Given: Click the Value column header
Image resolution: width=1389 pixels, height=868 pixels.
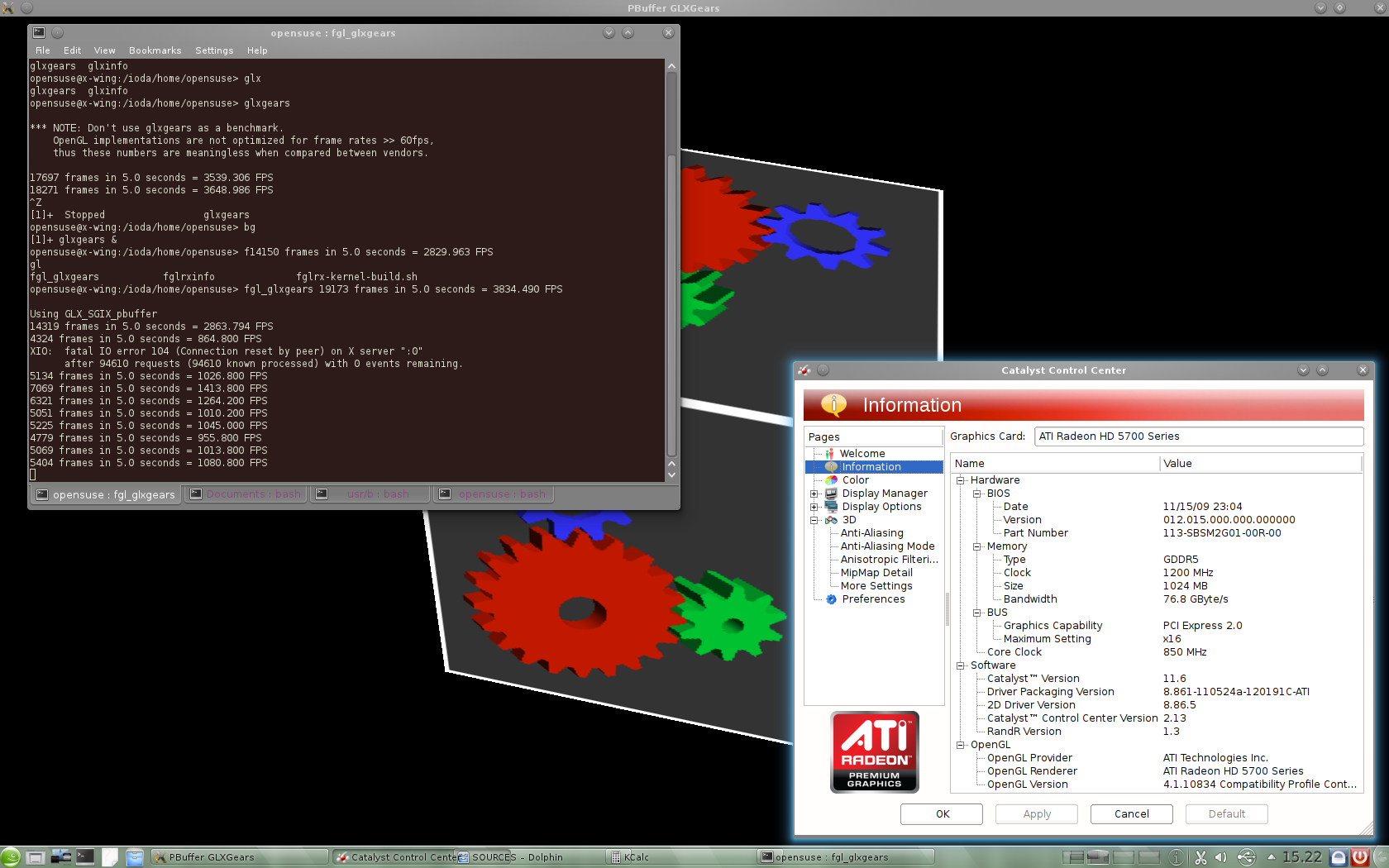Looking at the screenshot, I should click(1260, 464).
